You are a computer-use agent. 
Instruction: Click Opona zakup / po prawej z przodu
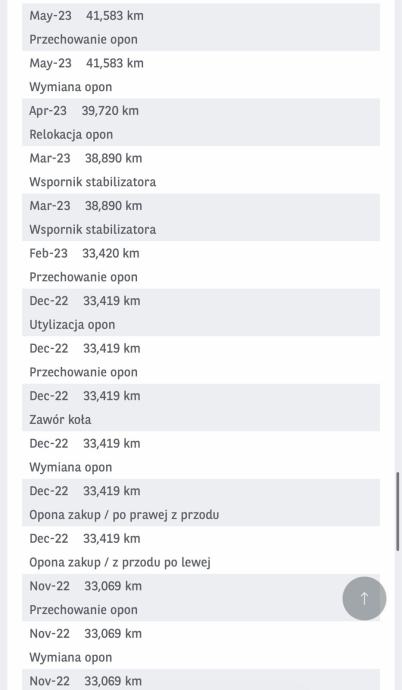click(201, 503)
